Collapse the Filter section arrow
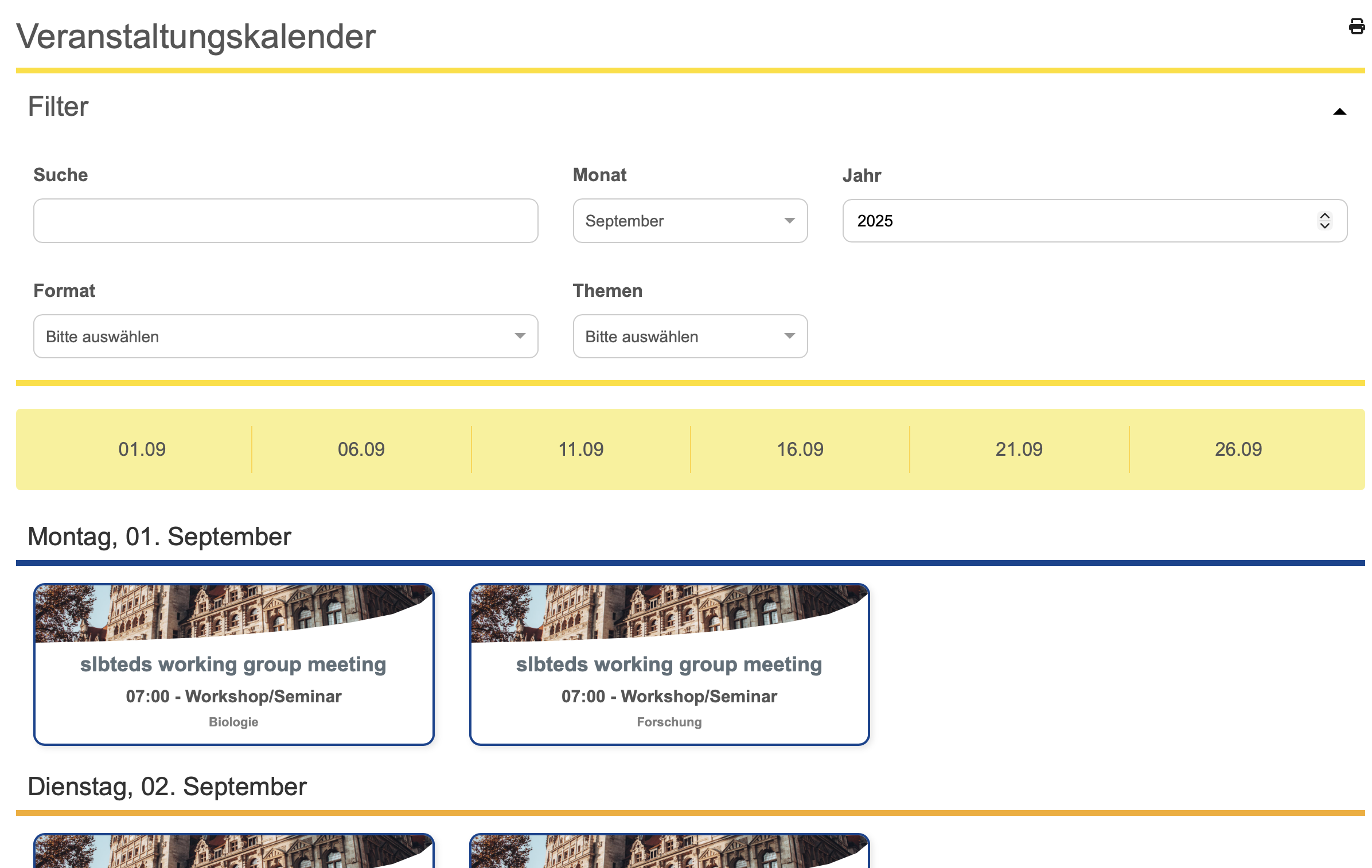This screenshot has height=868, width=1372. click(1339, 112)
